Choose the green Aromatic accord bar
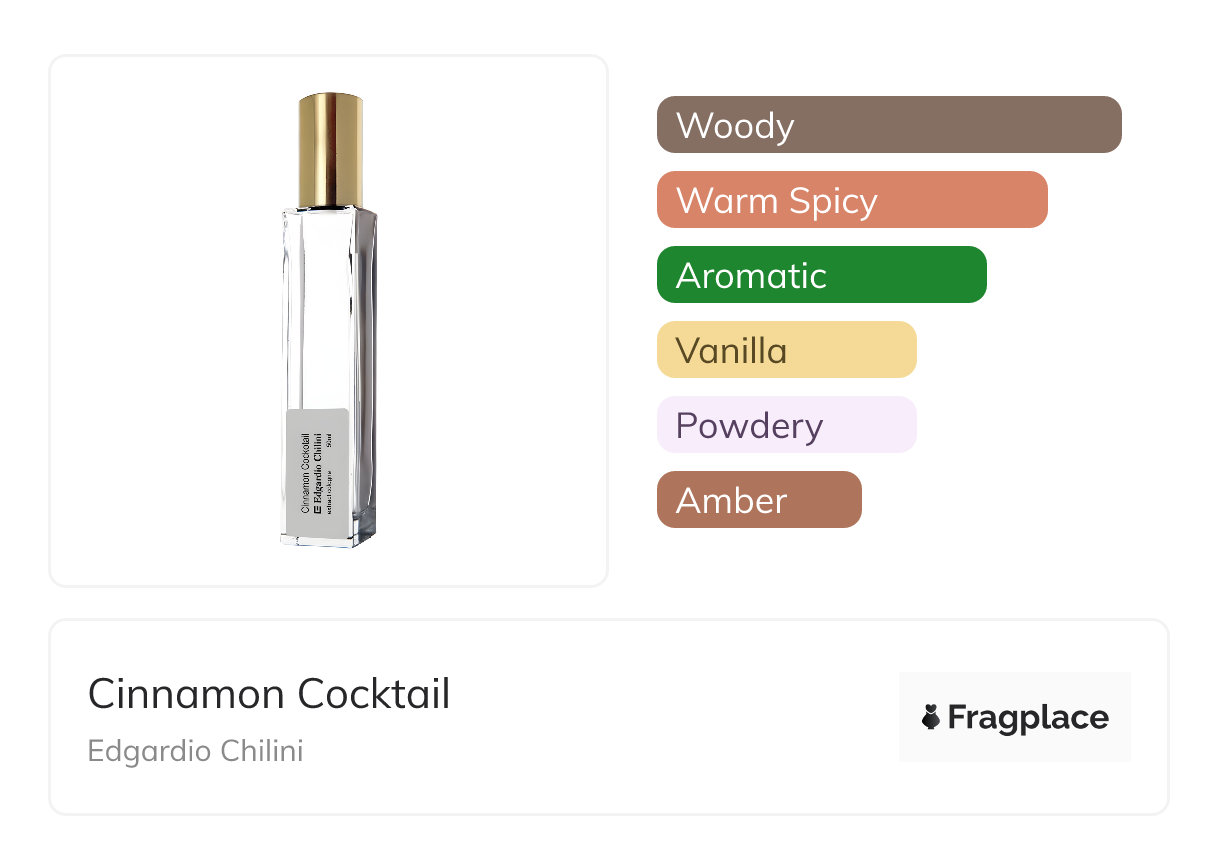The height and width of the screenshot is (864, 1218). coord(821,275)
